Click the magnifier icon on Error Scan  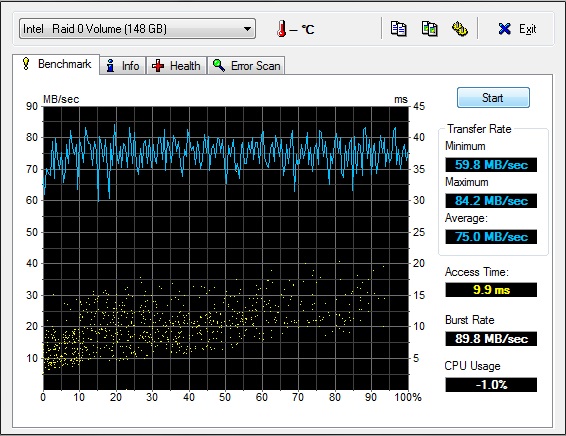[219, 65]
